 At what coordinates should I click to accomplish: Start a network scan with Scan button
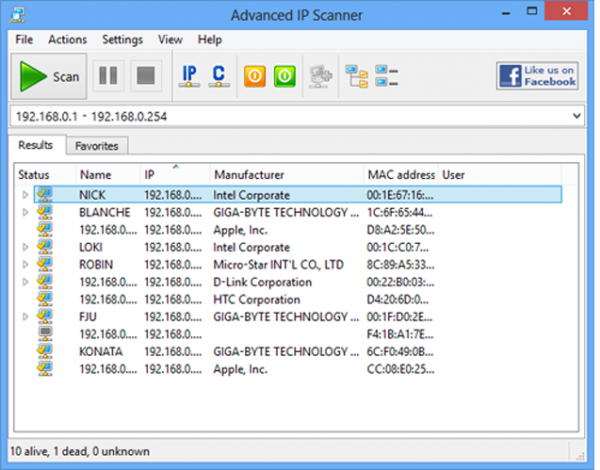(50, 77)
